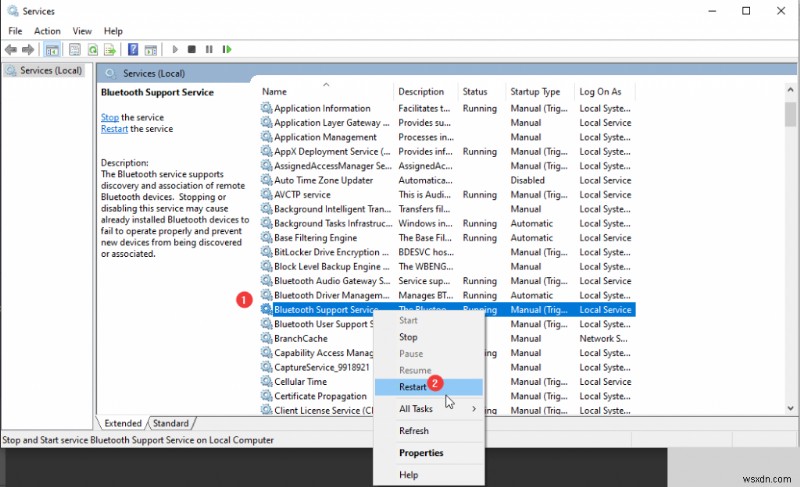
Task: Select Background Tasks Infrastructure service row
Action: [x=447, y=223]
